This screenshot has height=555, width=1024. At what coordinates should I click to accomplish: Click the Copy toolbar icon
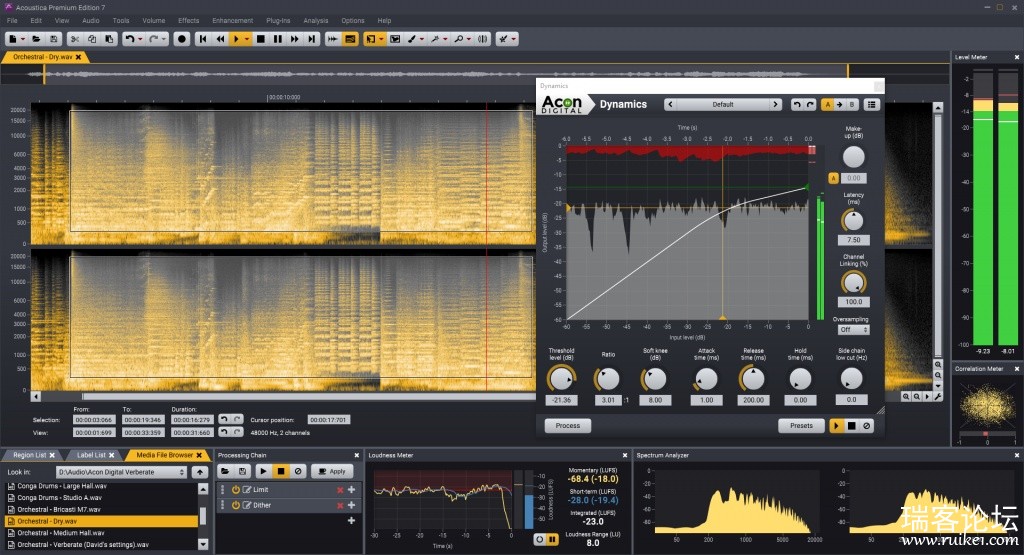(92, 39)
